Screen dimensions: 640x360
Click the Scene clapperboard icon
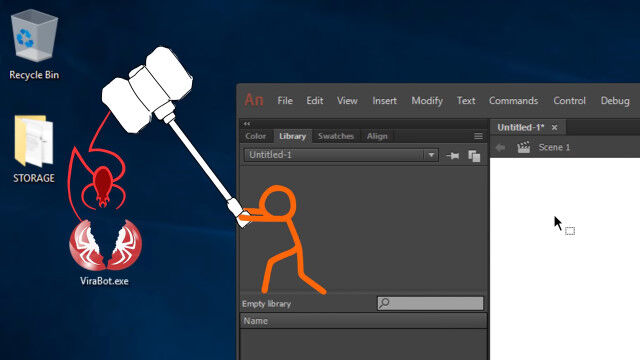point(523,147)
